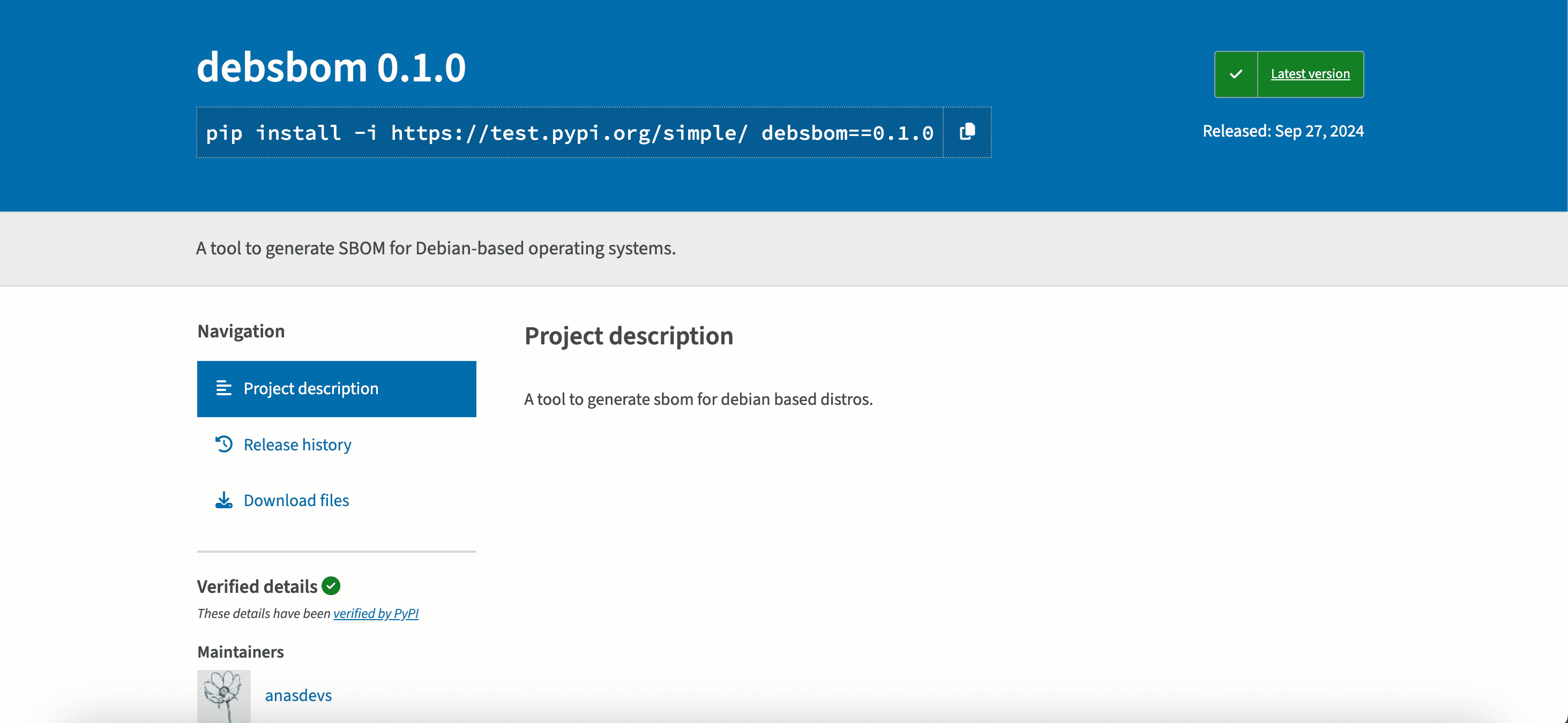Screen dimensions: 1568x723
Task: Click the Maintainers heading
Action: tap(241, 652)
